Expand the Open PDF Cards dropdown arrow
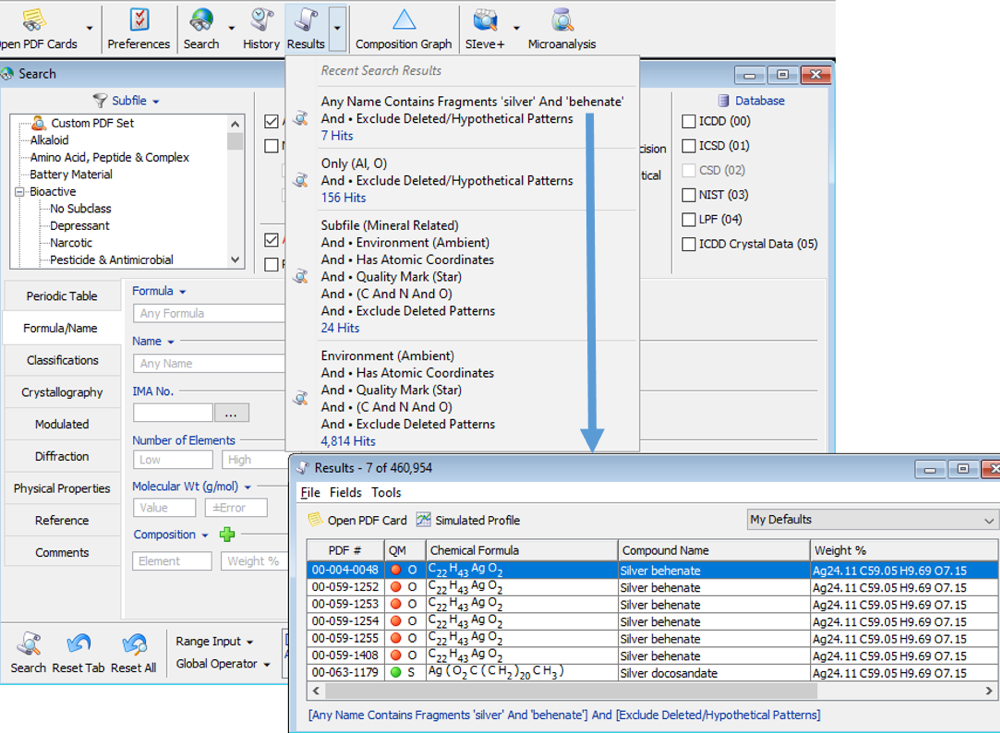Viewport: 1000px width, 733px height. (89, 28)
